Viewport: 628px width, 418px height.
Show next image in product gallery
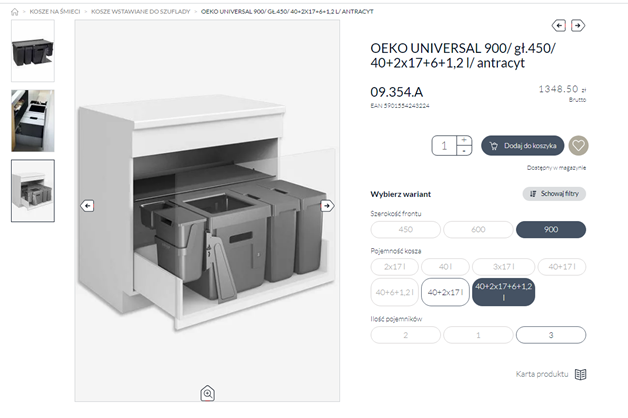(327, 205)
